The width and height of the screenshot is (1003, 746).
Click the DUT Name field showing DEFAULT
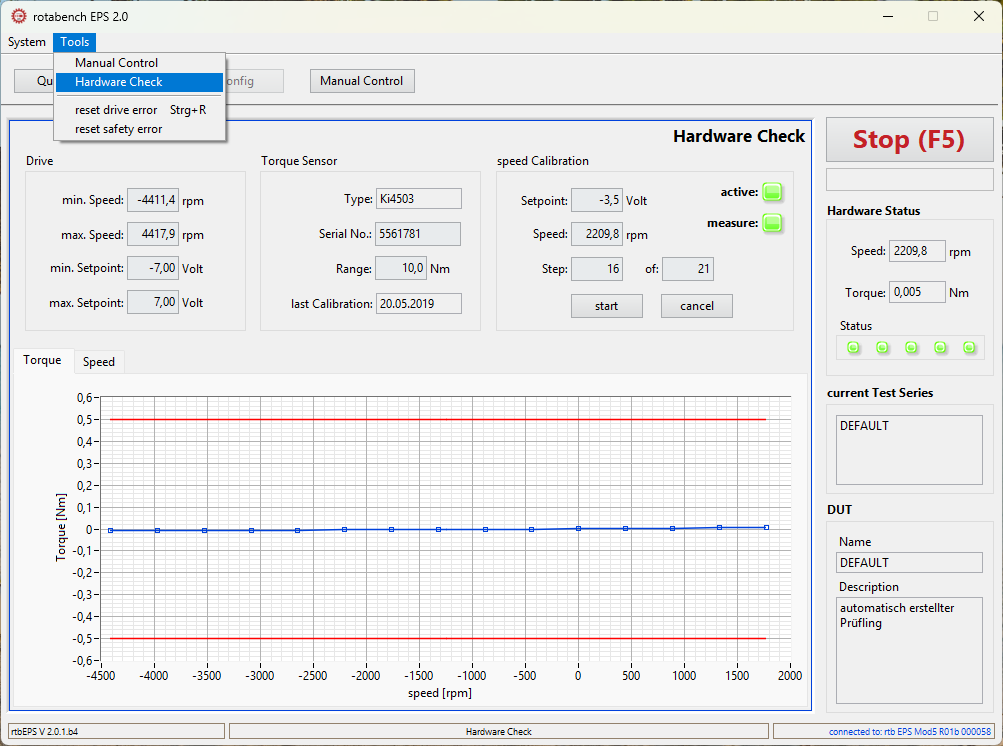tap(908, 562)
